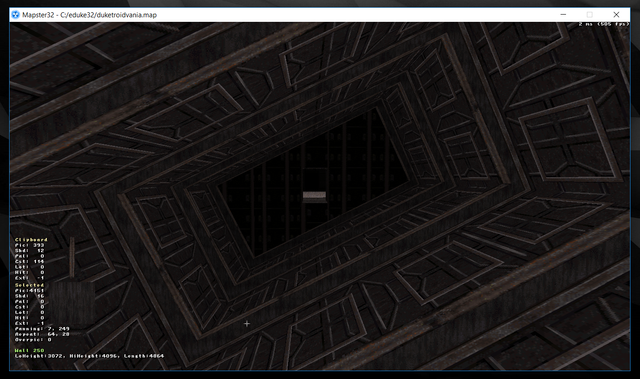This screenshot has width=640, height=379.
Task: Close the Mapster32 window
Action: point(616,15)
